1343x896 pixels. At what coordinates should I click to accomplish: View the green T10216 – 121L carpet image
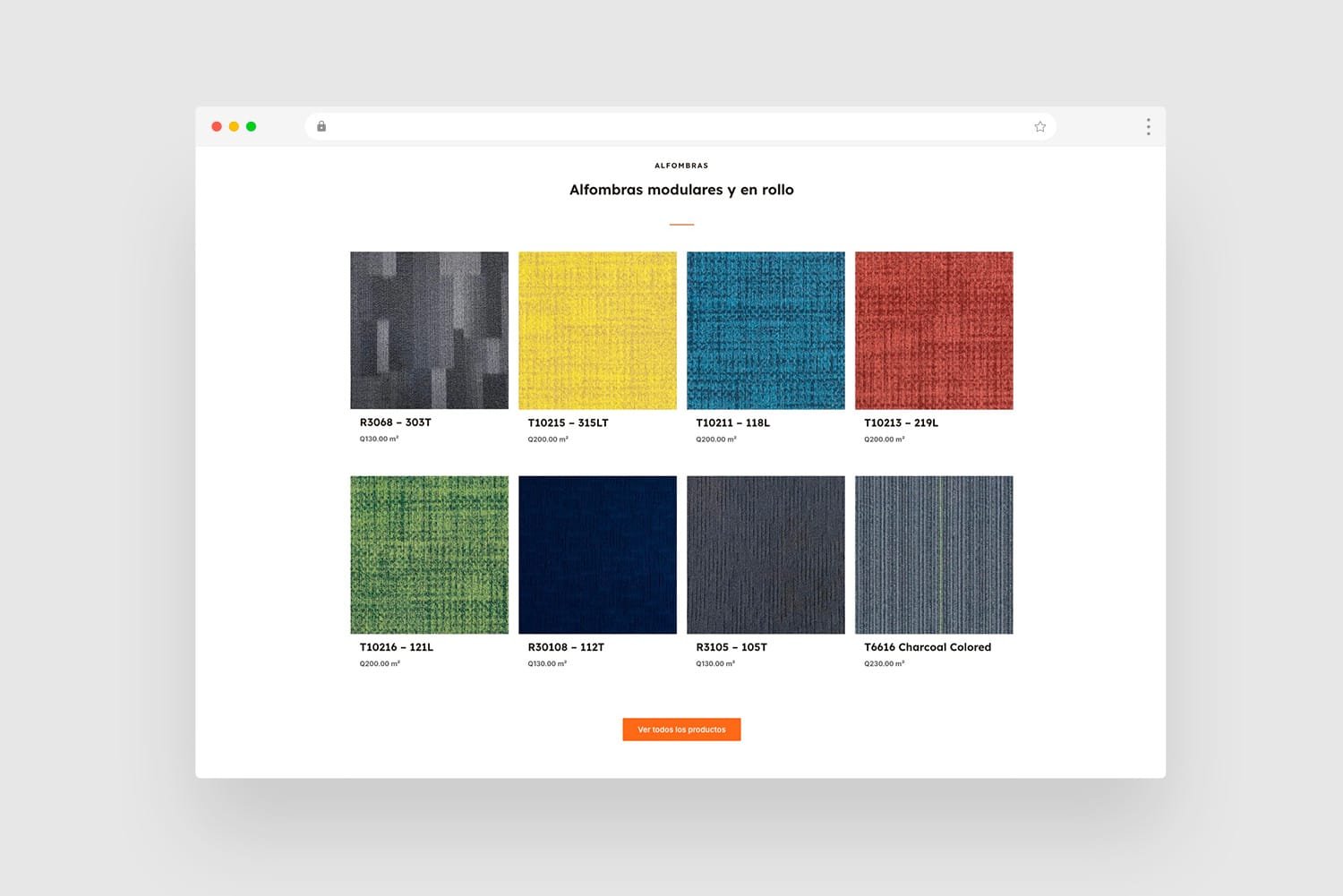(x=429, y=555)
